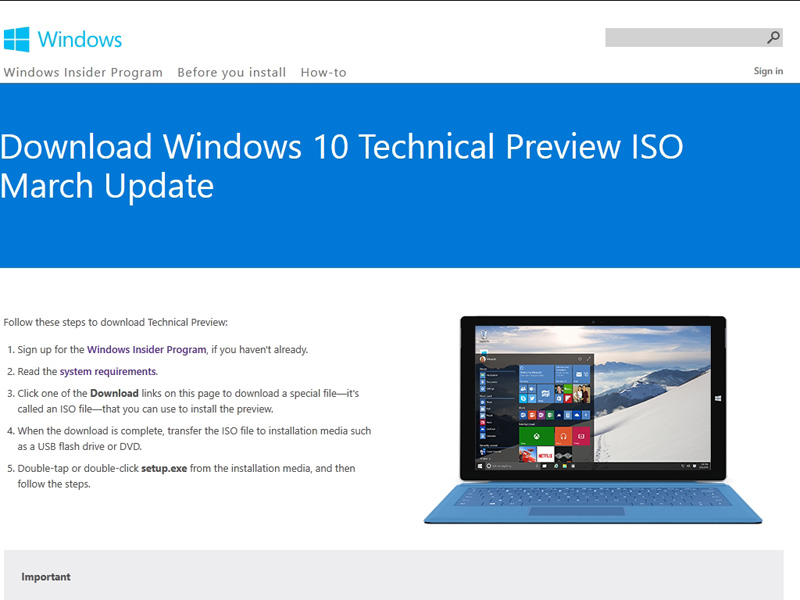Open the Before you install menu
This screenshot has height=600, width=800.
click(x=231, y=72)
